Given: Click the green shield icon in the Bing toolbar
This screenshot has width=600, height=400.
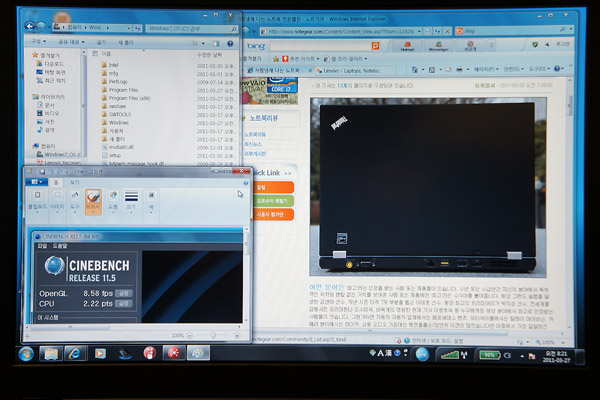Looking at the screenshot, I should [535, 45].
